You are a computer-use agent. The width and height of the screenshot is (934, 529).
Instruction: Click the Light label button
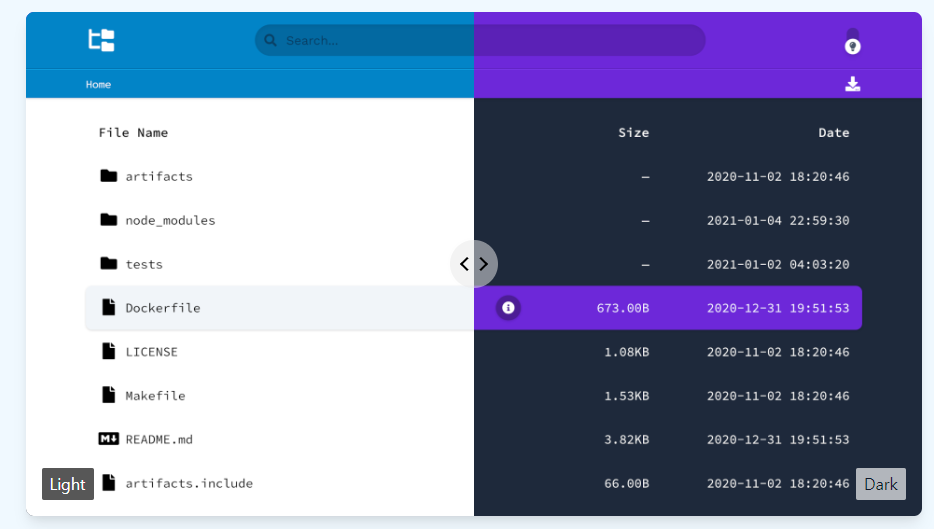click(68, 484)
